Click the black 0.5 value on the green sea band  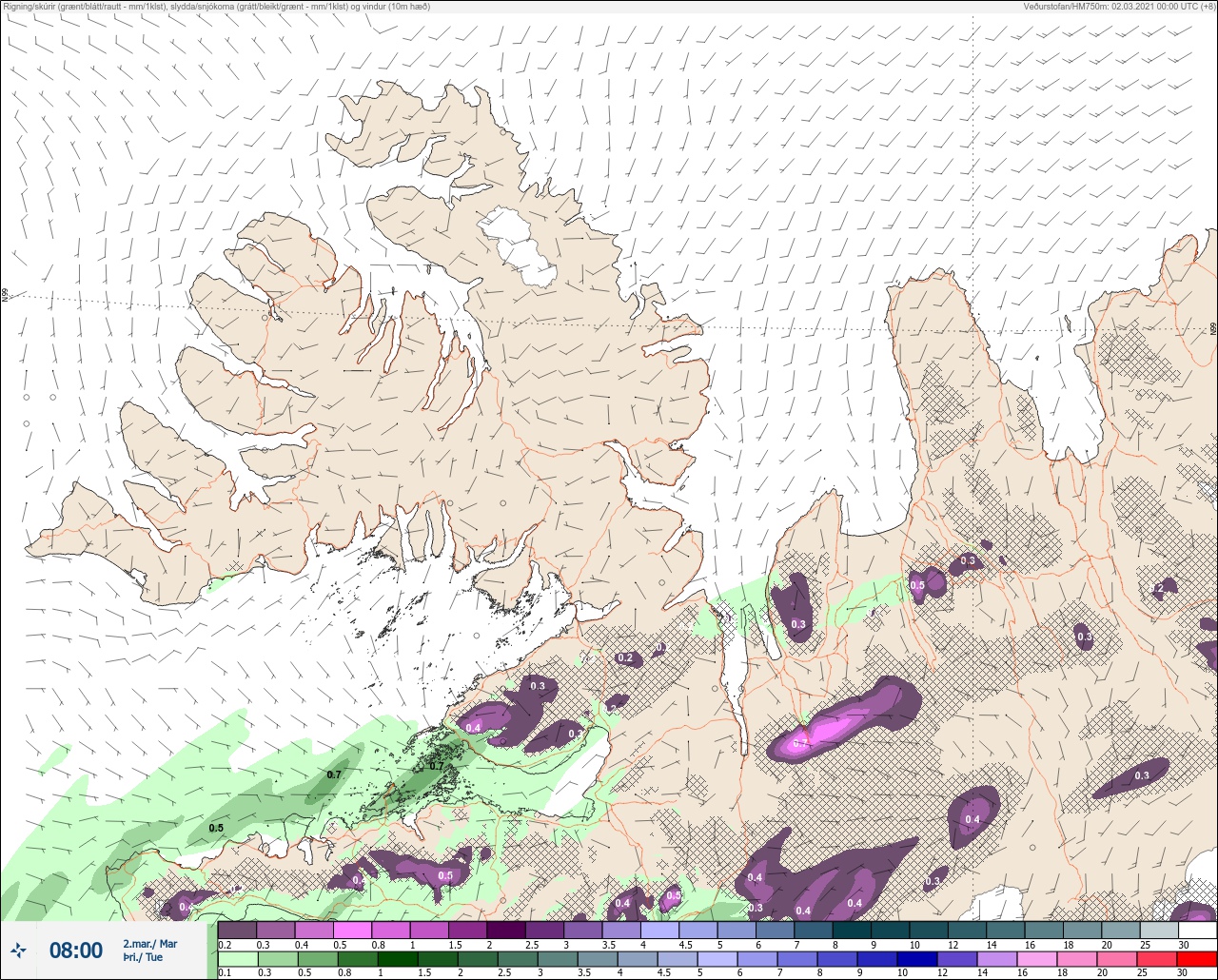216,828
